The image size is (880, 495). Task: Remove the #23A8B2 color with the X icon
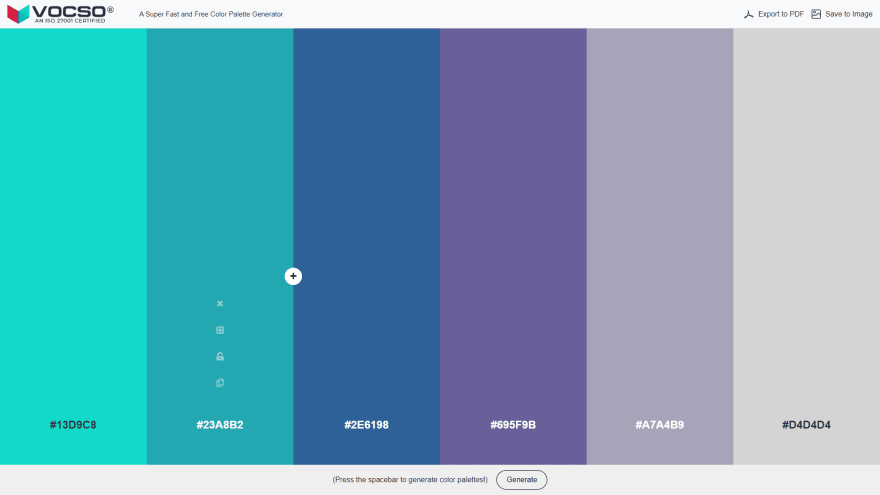tap(220, 304)
